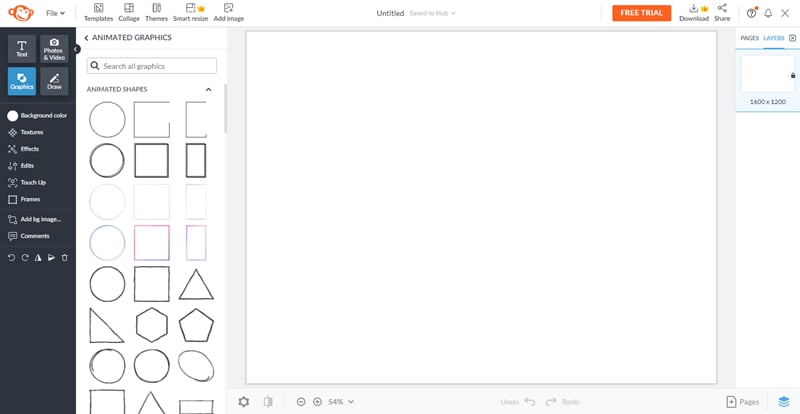Viewport: 800px width, 414px height.
Task: Select the Graphics tool
Action: coord(22,81)
